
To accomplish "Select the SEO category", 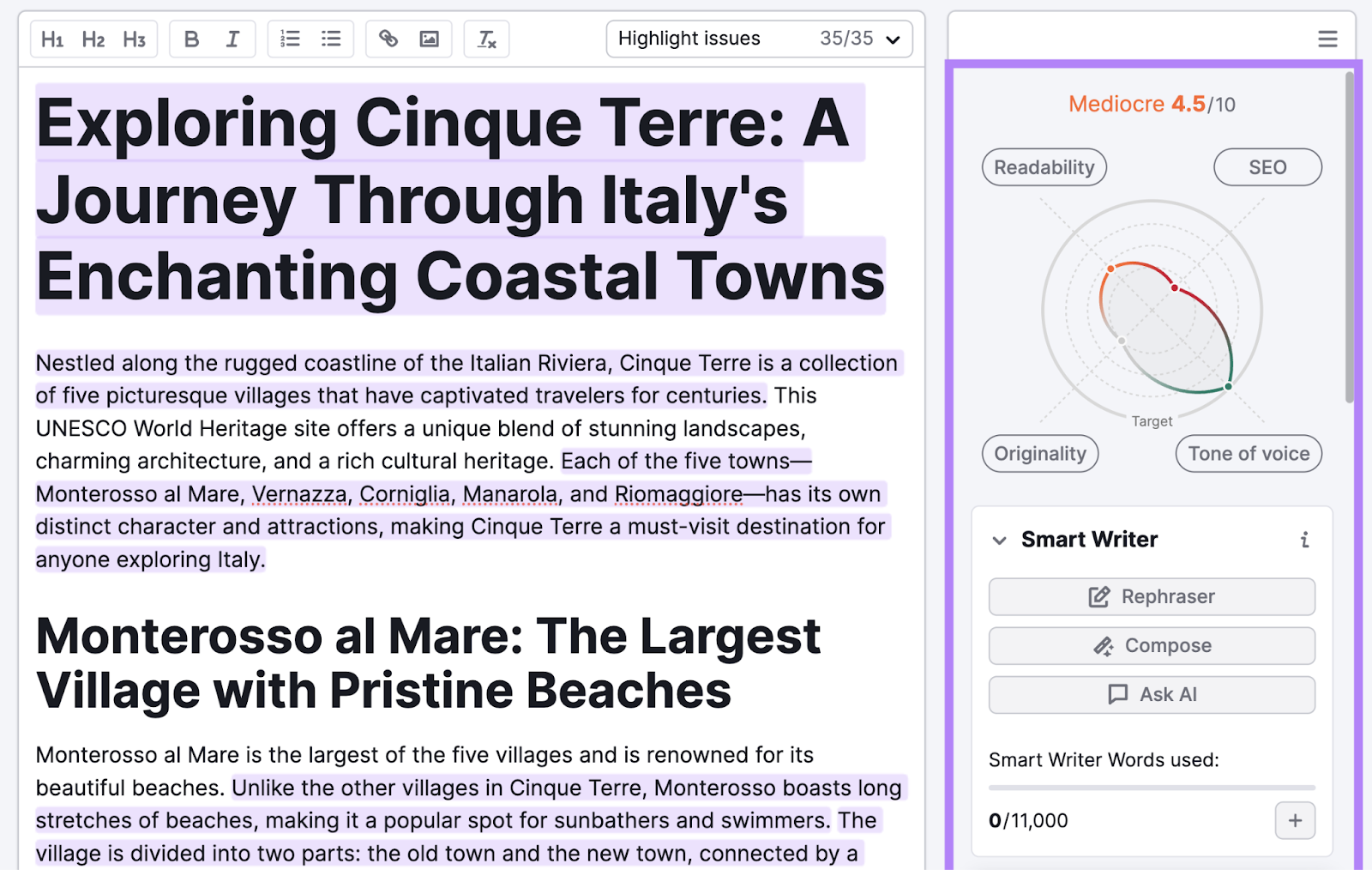I will (x=1267, y=167).
